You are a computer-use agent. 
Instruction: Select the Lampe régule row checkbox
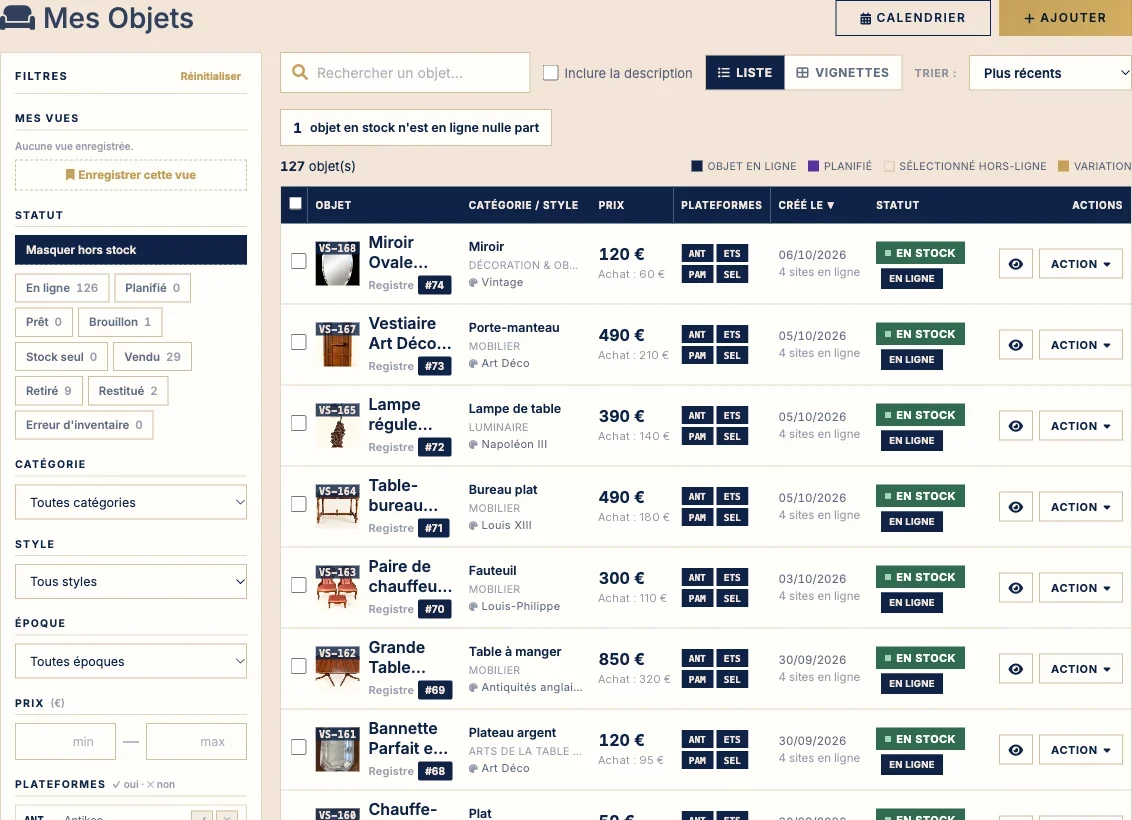[x=298, y=423]
